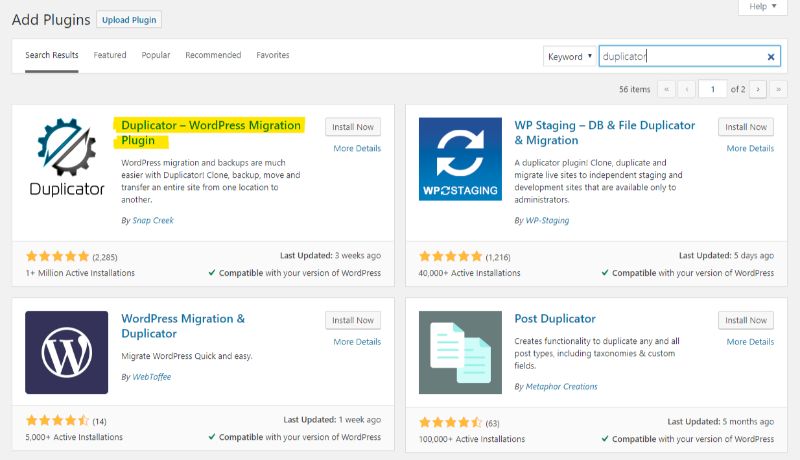This screenshot has height=460, width=800.
Task: Click the current page number field
Action: click(712, 89)
